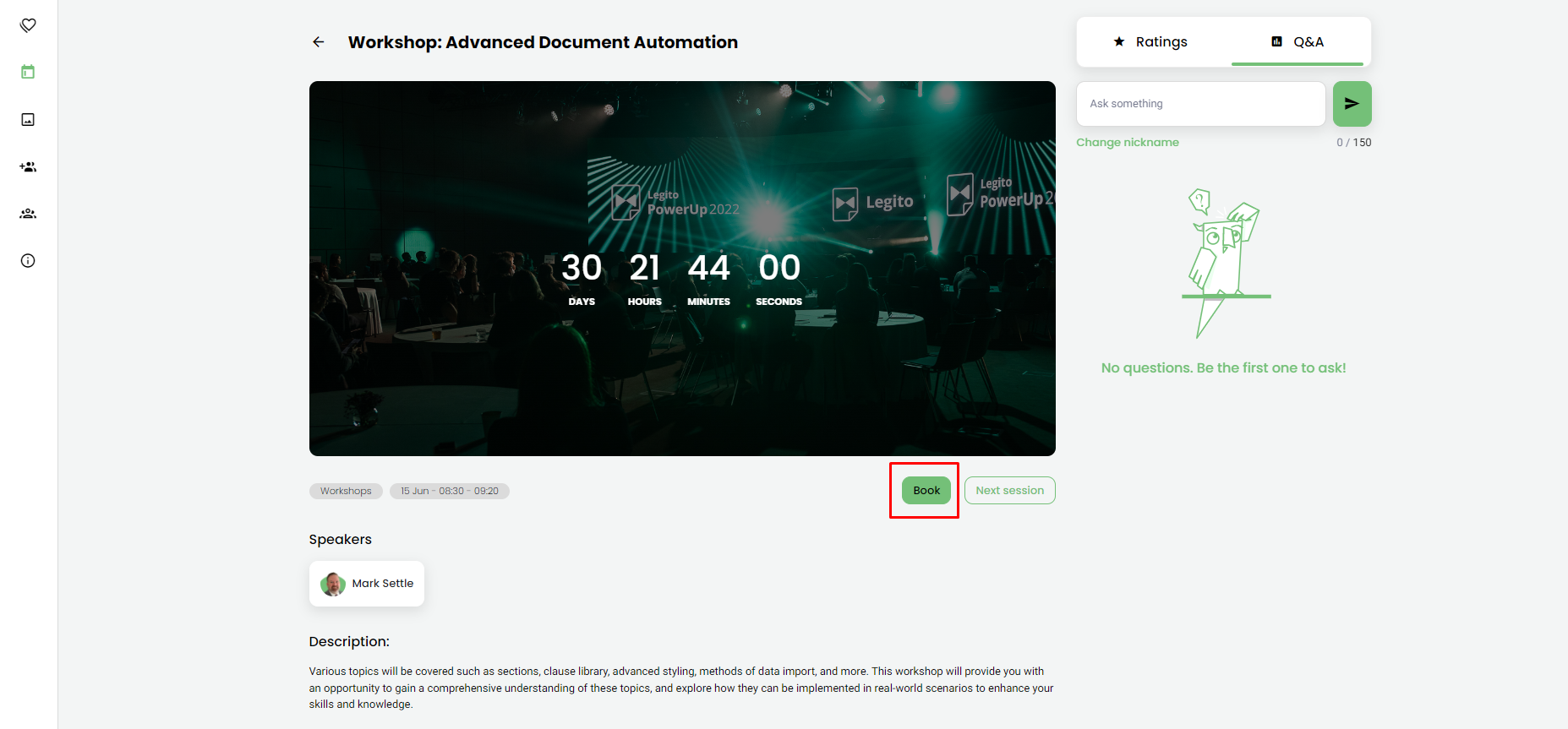Click the Workshops category tag
The width and height of the screenshot is (1568, 729).
point(346,491)
